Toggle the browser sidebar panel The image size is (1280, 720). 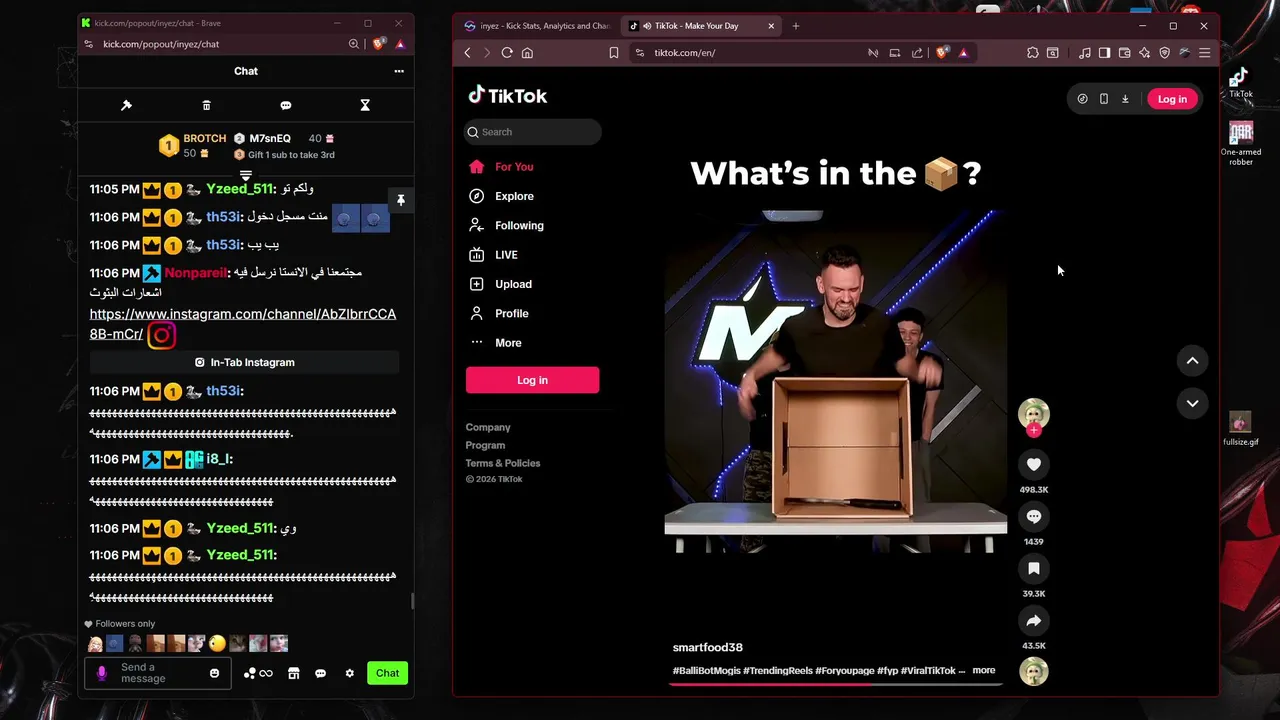(1104, 53)
